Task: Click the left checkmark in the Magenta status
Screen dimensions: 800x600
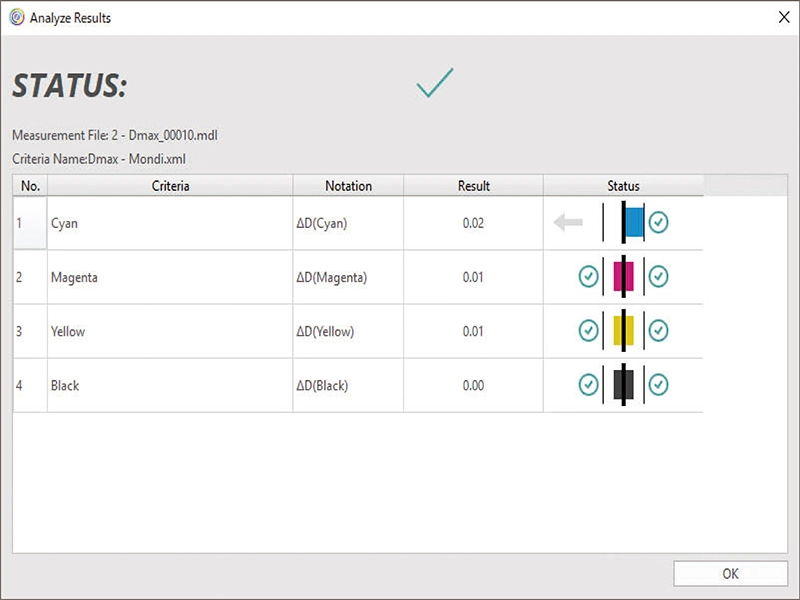Action: [x=590, y=277]
